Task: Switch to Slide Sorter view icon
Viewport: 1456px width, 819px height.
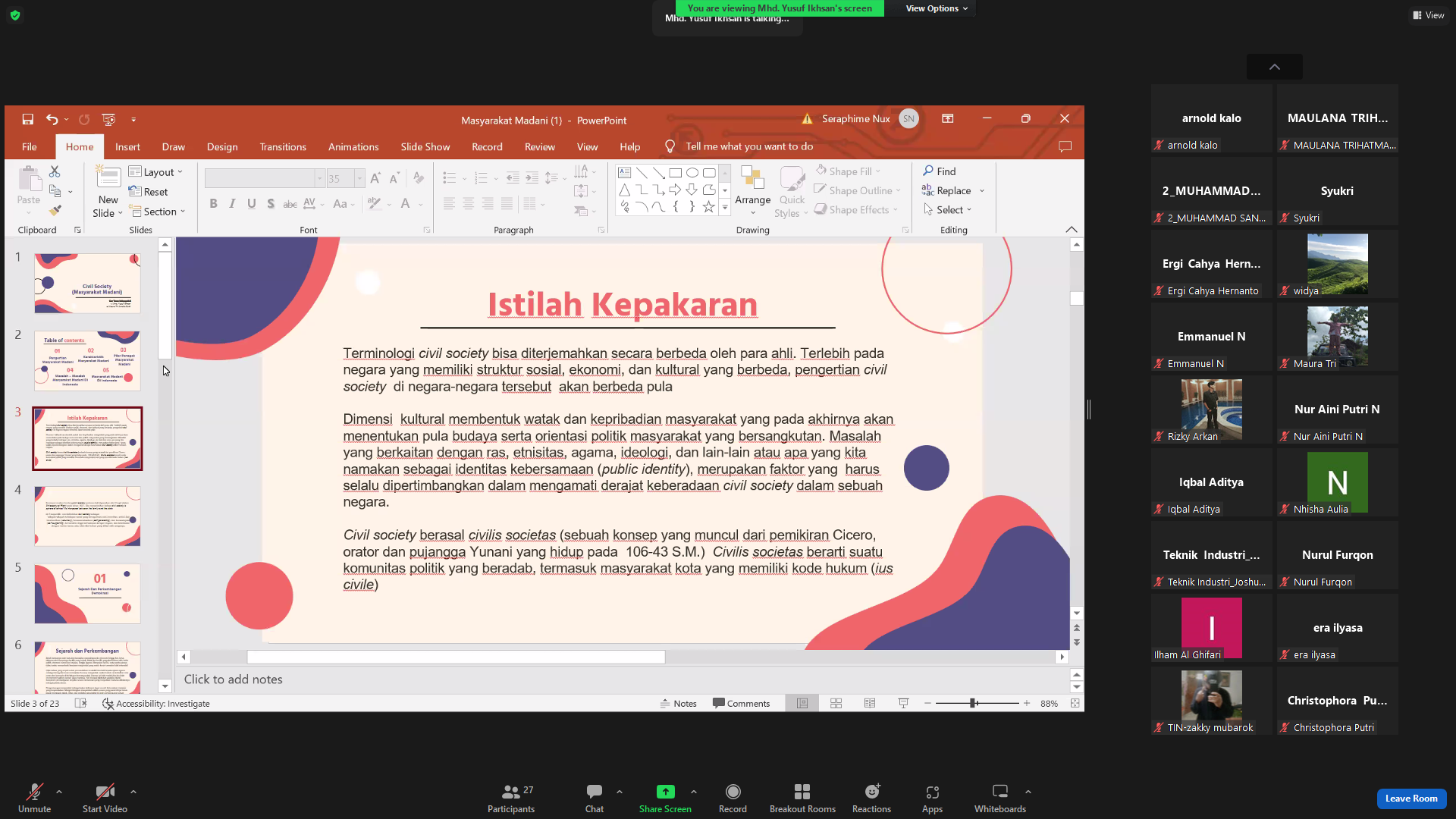Action: click(836, 704)
